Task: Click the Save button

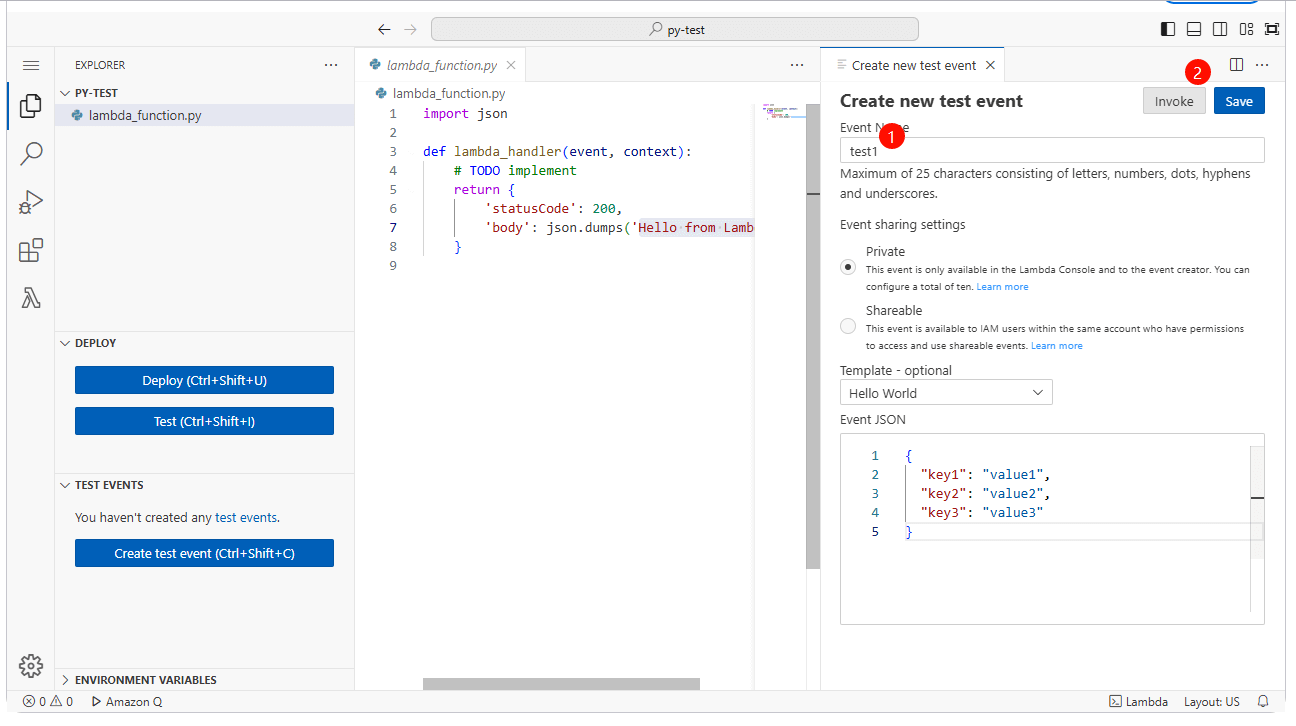Action: click(1238, 101)
